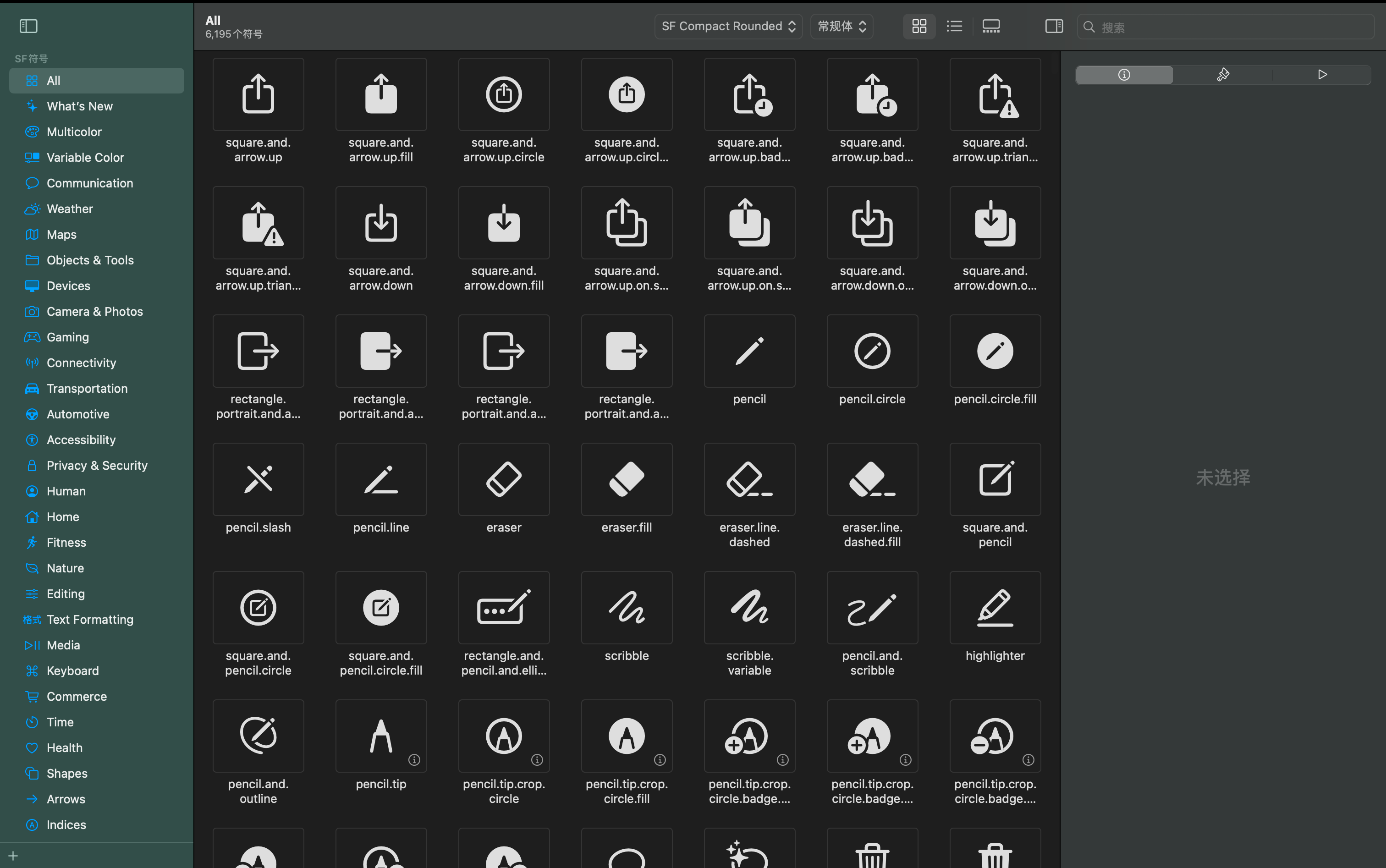Select the plain pencil symbol
The width and height of the screenshot is (1386, 868).
pyautogui.click(x=750, y=351)
